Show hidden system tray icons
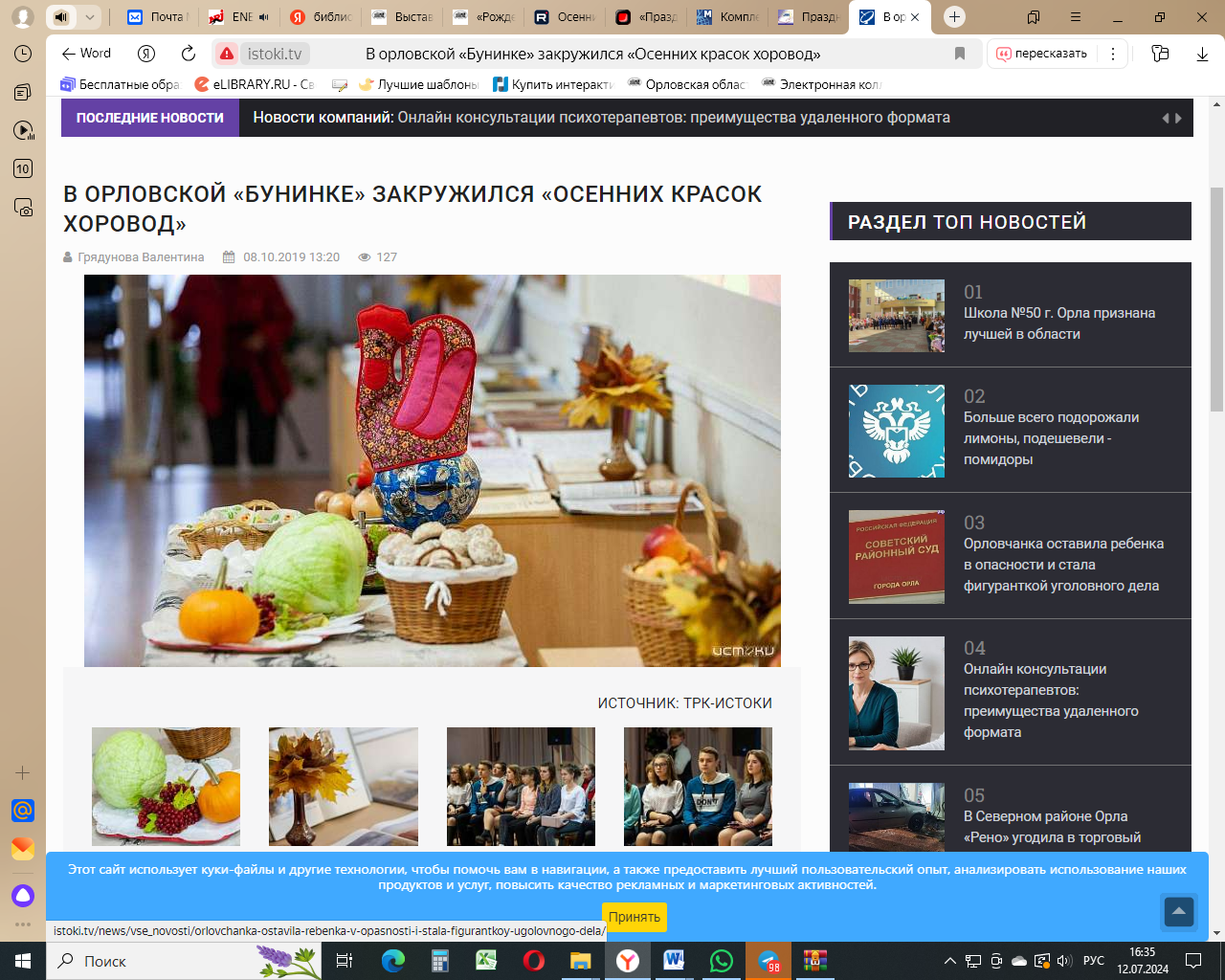The image size is (1225, 980). (949, 961)
